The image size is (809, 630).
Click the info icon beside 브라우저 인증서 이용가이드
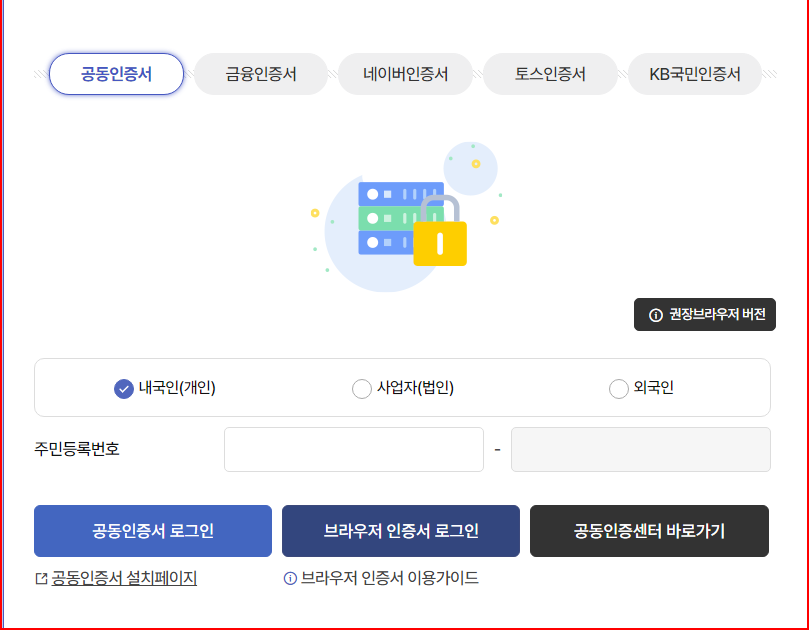[x=290, y=578]
